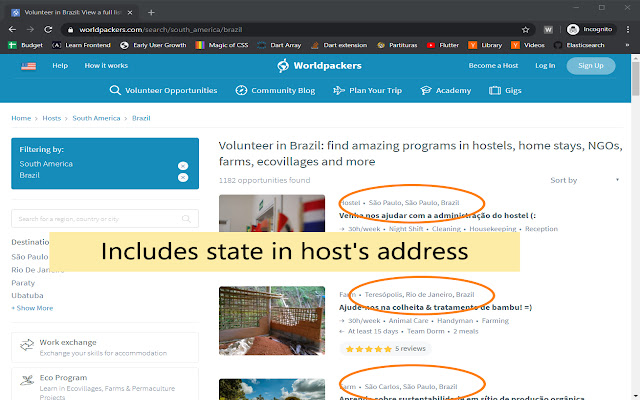Open Elasticsearch bookmark
640x400 pixels.
(579, 45)
